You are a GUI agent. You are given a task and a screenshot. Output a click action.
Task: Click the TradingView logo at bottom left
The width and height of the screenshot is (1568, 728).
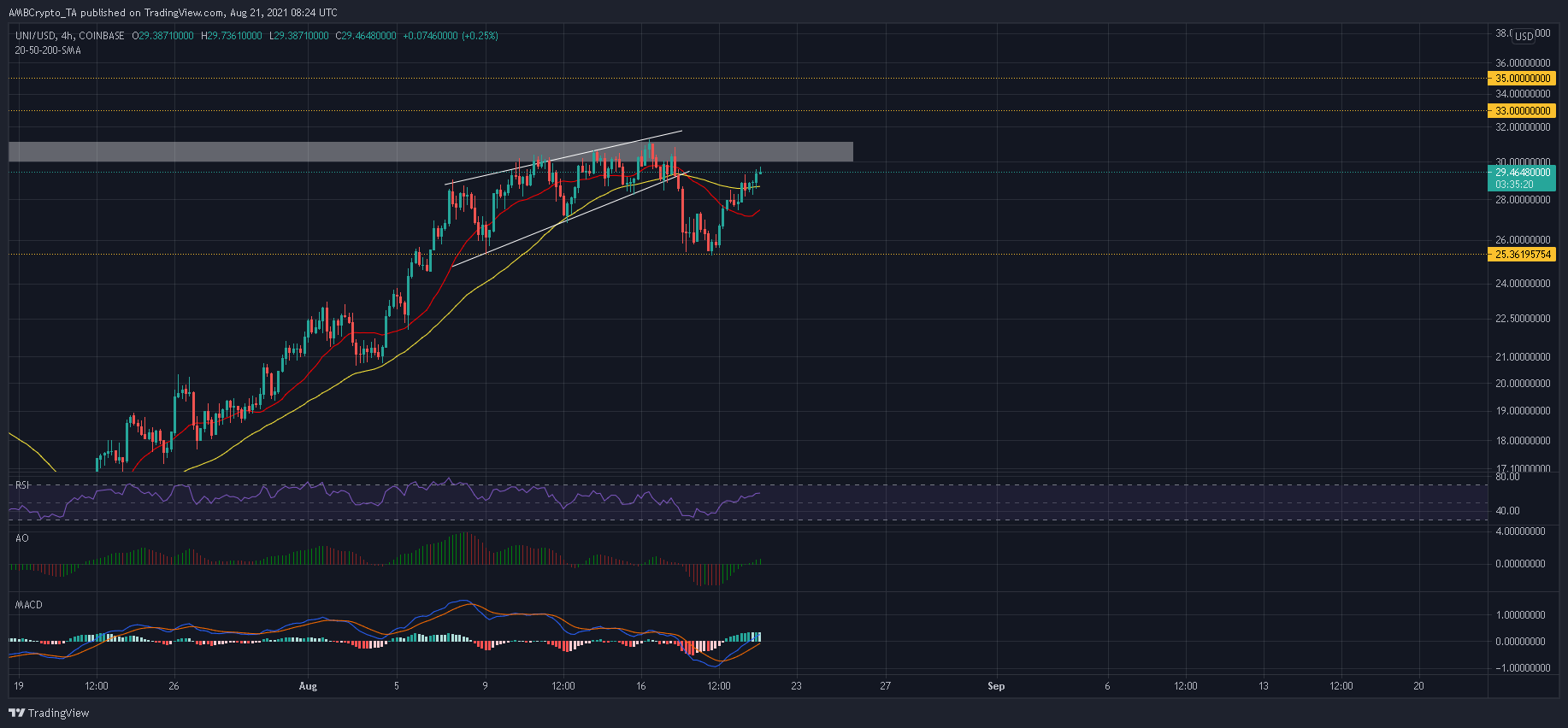tap(49, 713)
